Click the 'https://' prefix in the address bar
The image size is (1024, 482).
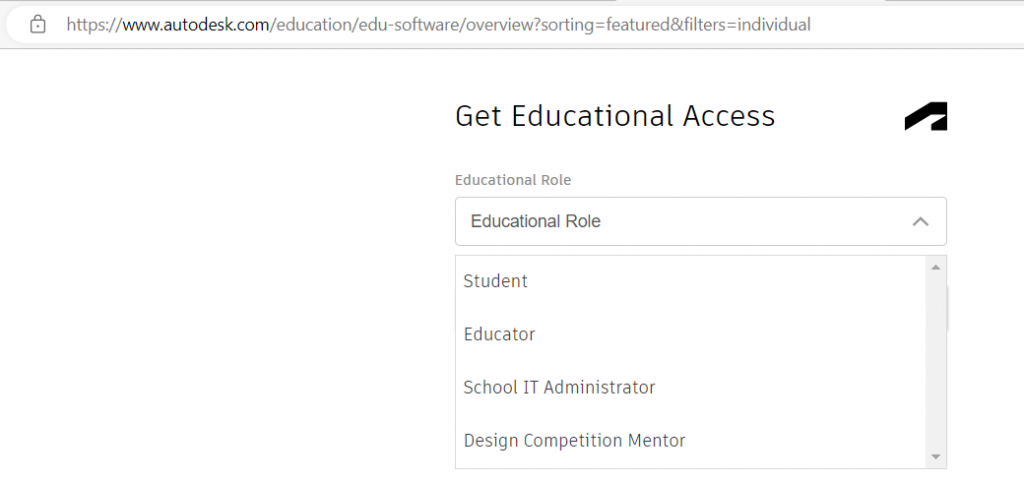point(93,24)
